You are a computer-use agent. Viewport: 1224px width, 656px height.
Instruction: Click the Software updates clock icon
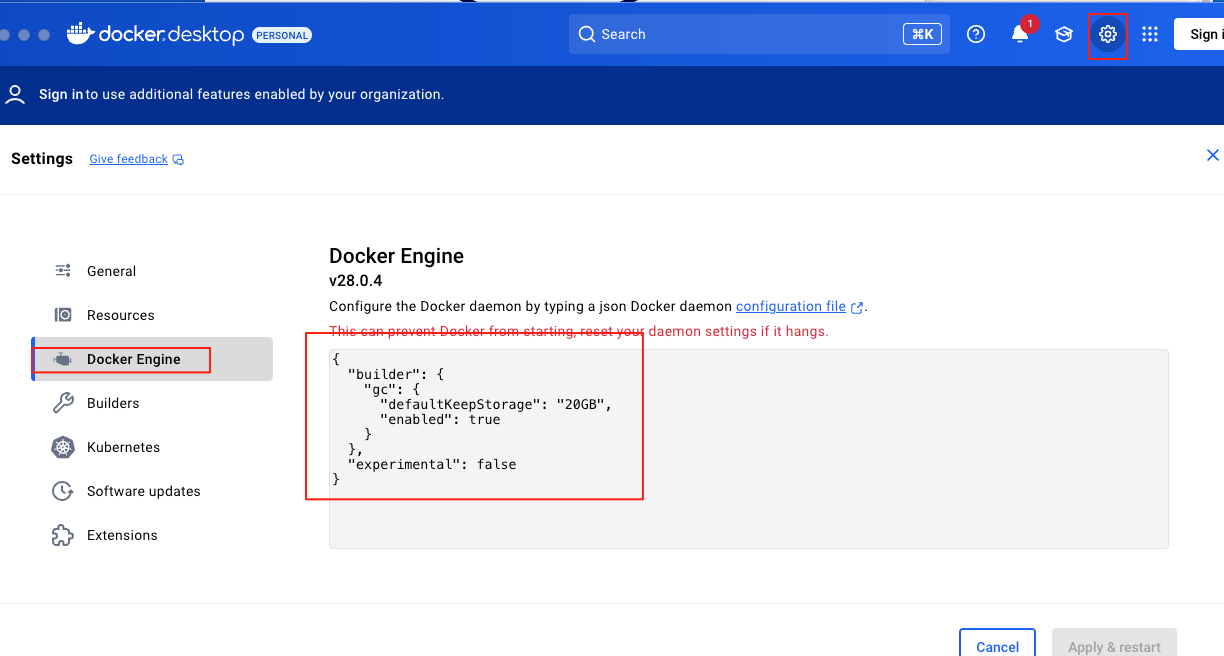pos(63,491)
